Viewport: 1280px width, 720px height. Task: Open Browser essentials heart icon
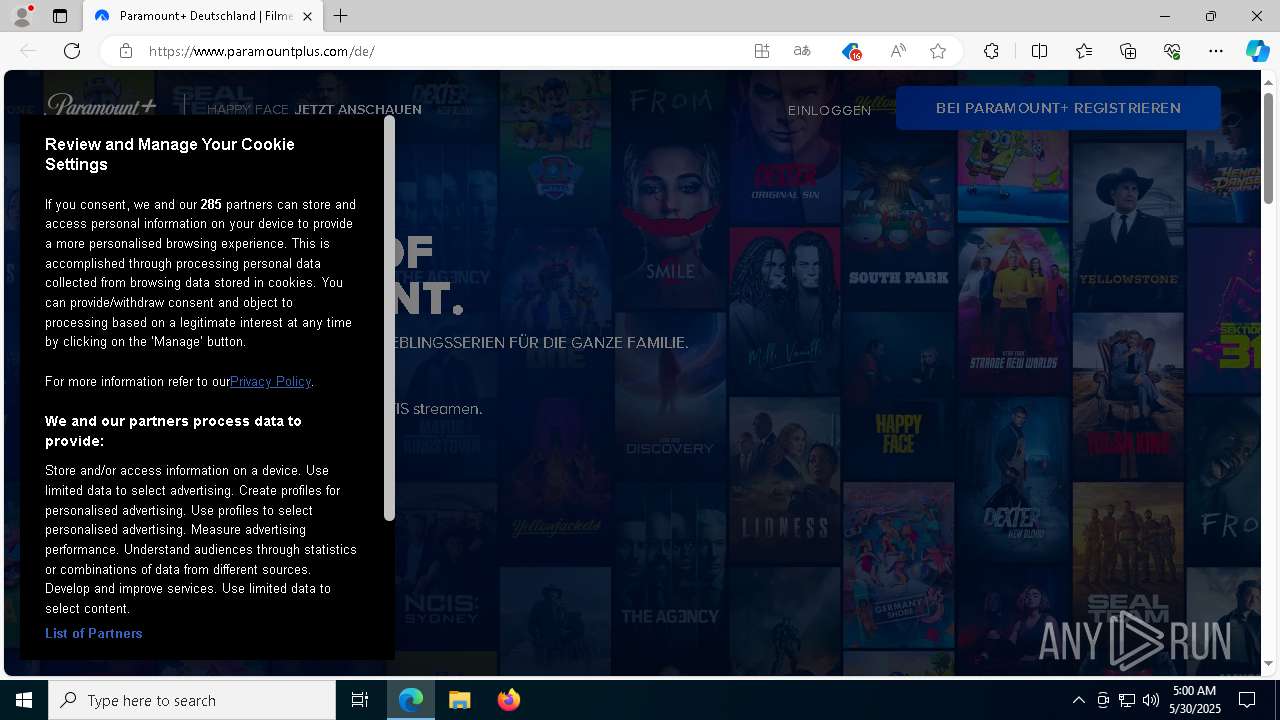[1172, 51]
